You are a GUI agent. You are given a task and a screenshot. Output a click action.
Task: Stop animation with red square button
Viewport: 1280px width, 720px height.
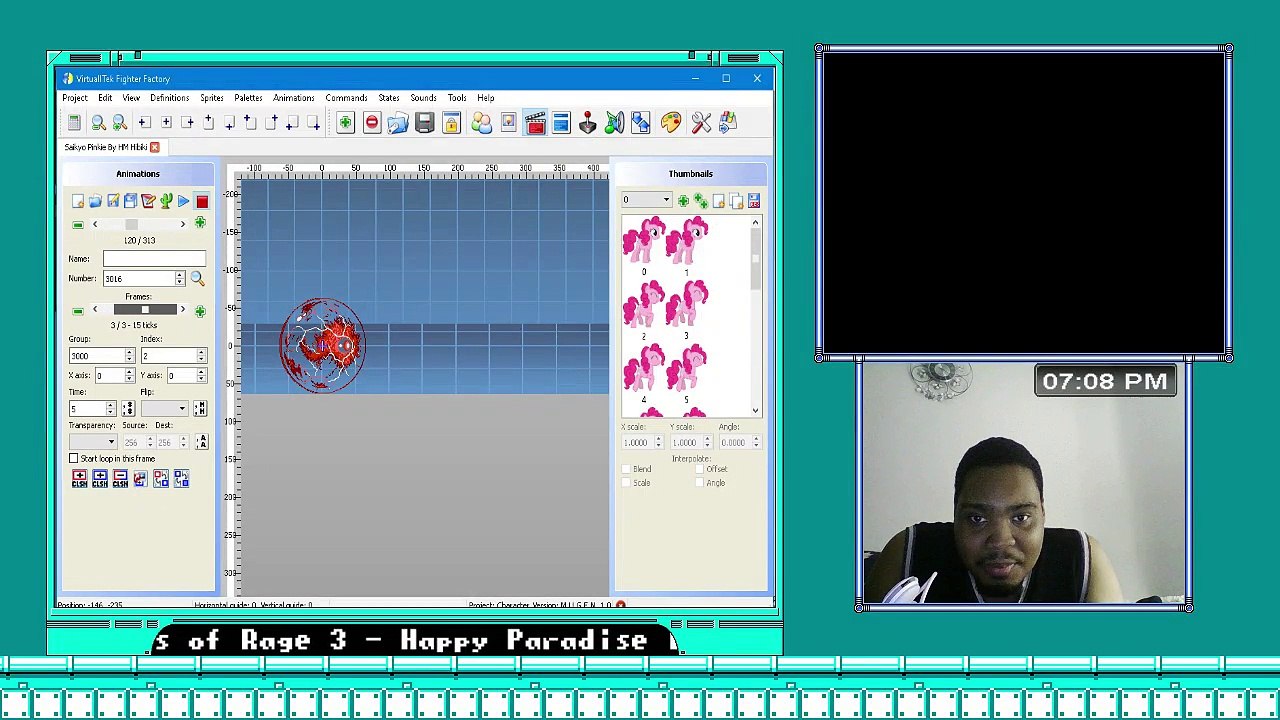[202, 201]
